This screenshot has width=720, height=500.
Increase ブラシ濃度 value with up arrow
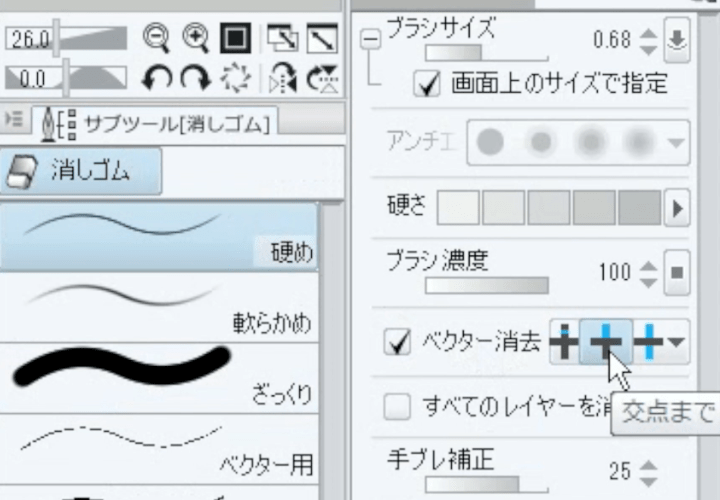coord(648,266)
